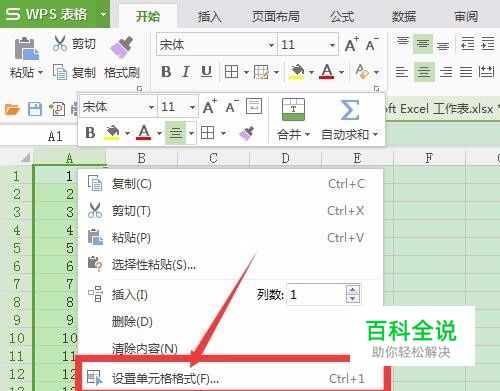This screenshot has width=500, height=391.
Task: Open the WPS application menu arrow
Action: tap(103, 14)
